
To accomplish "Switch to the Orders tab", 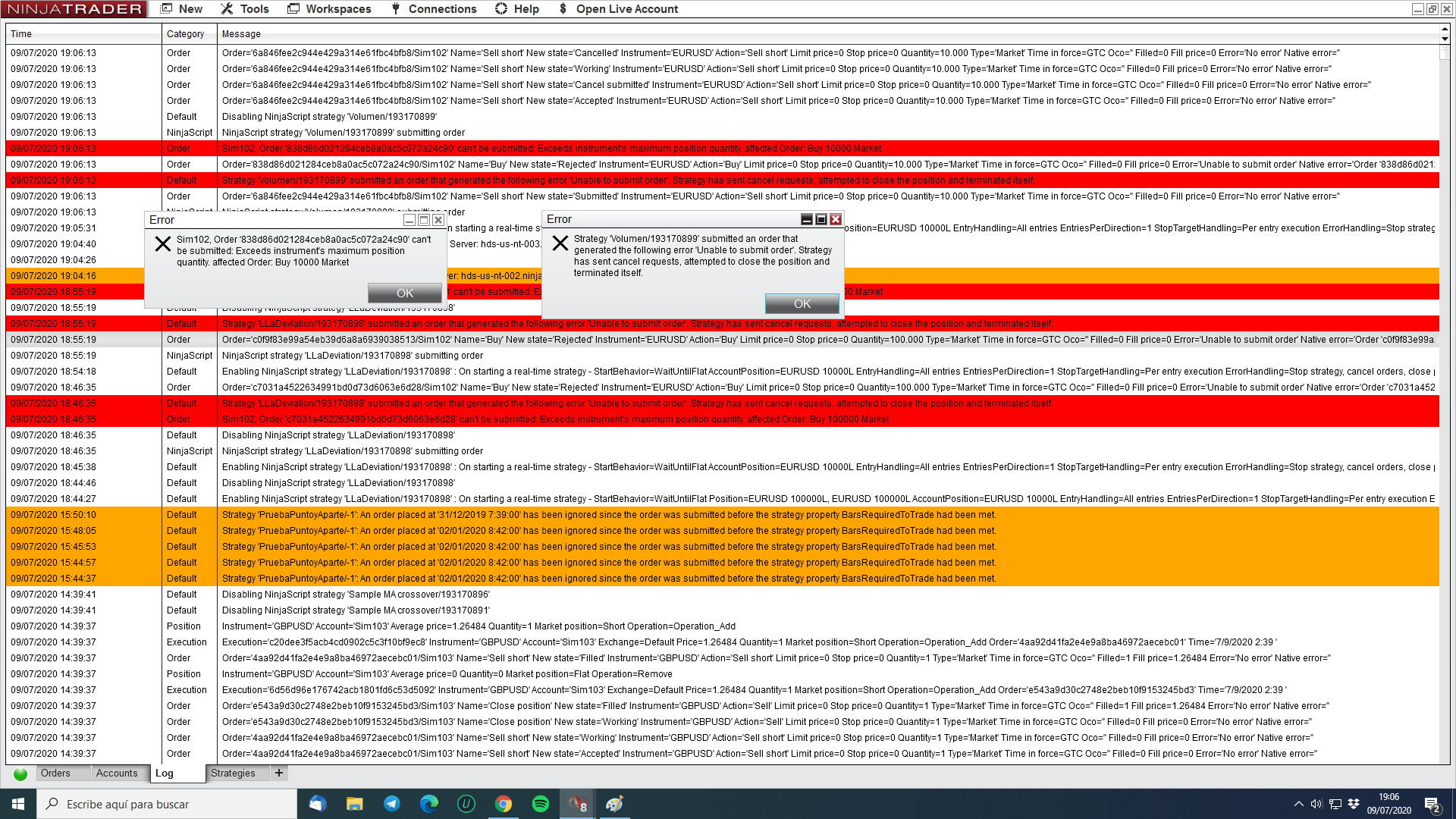I will (55, 773).
